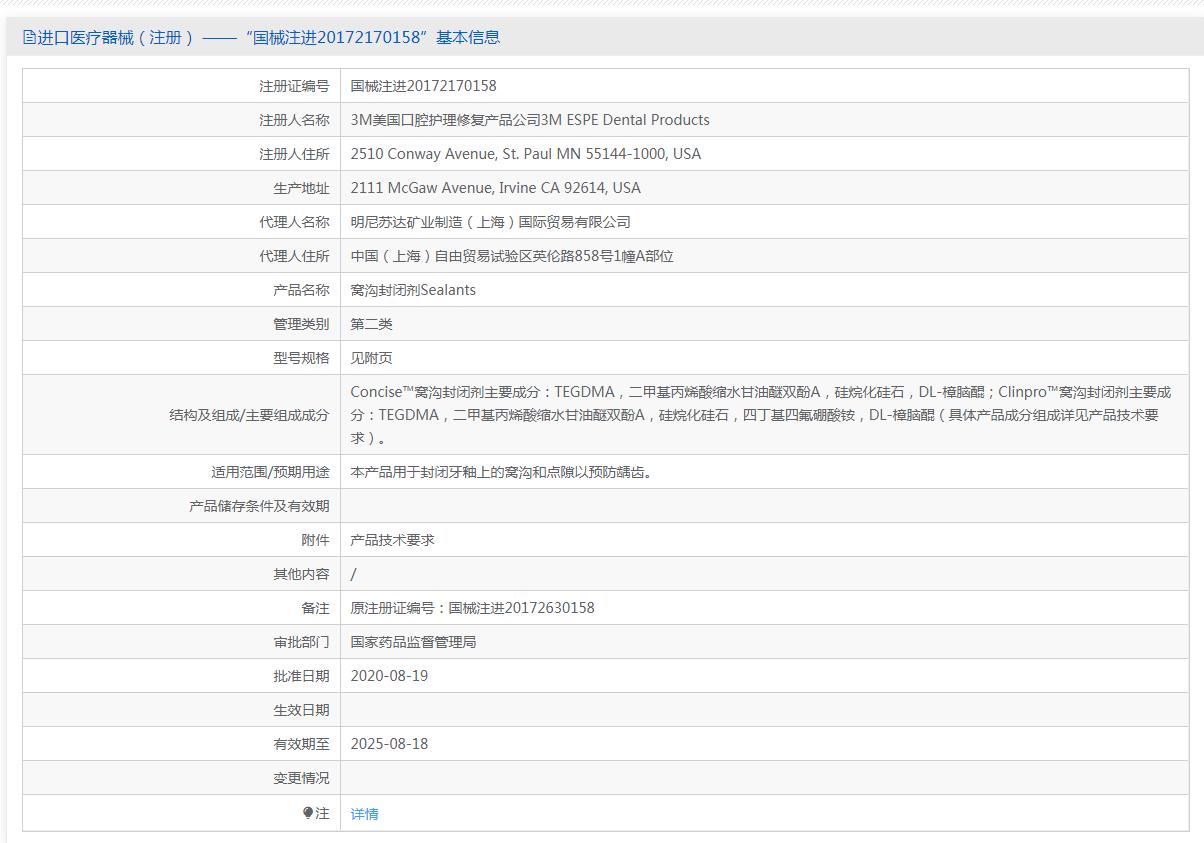1204x843 pixels.
Task: Select the slash value in 其他内容 row
Action: pyautogui.click(x=354, y=574)
